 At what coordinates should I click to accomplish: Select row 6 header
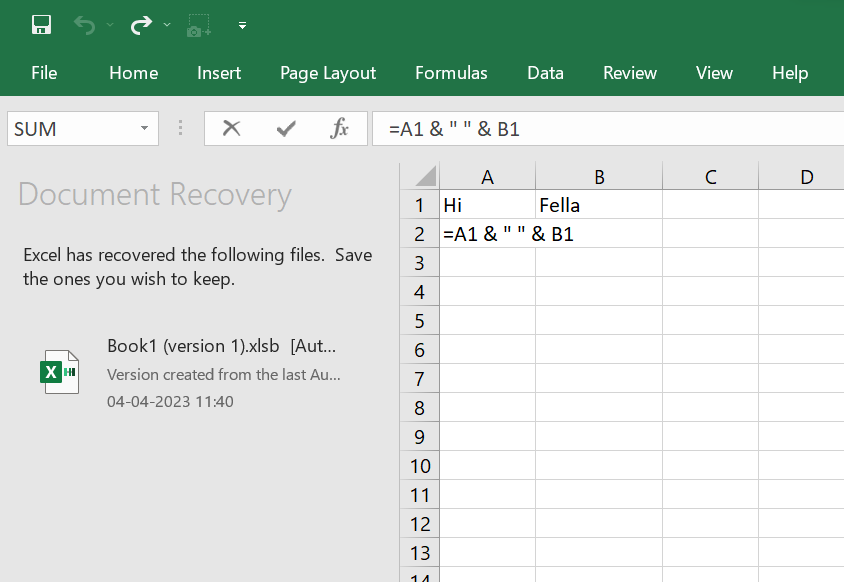[420, 350]
